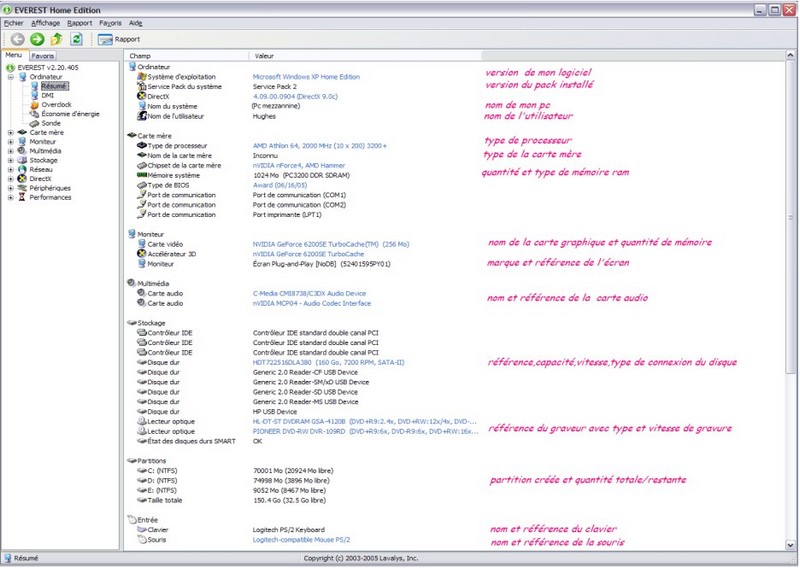Select Résumé in the sidebar tree
The height and width of the screenshot is (568, 800).
click(54, 86)
